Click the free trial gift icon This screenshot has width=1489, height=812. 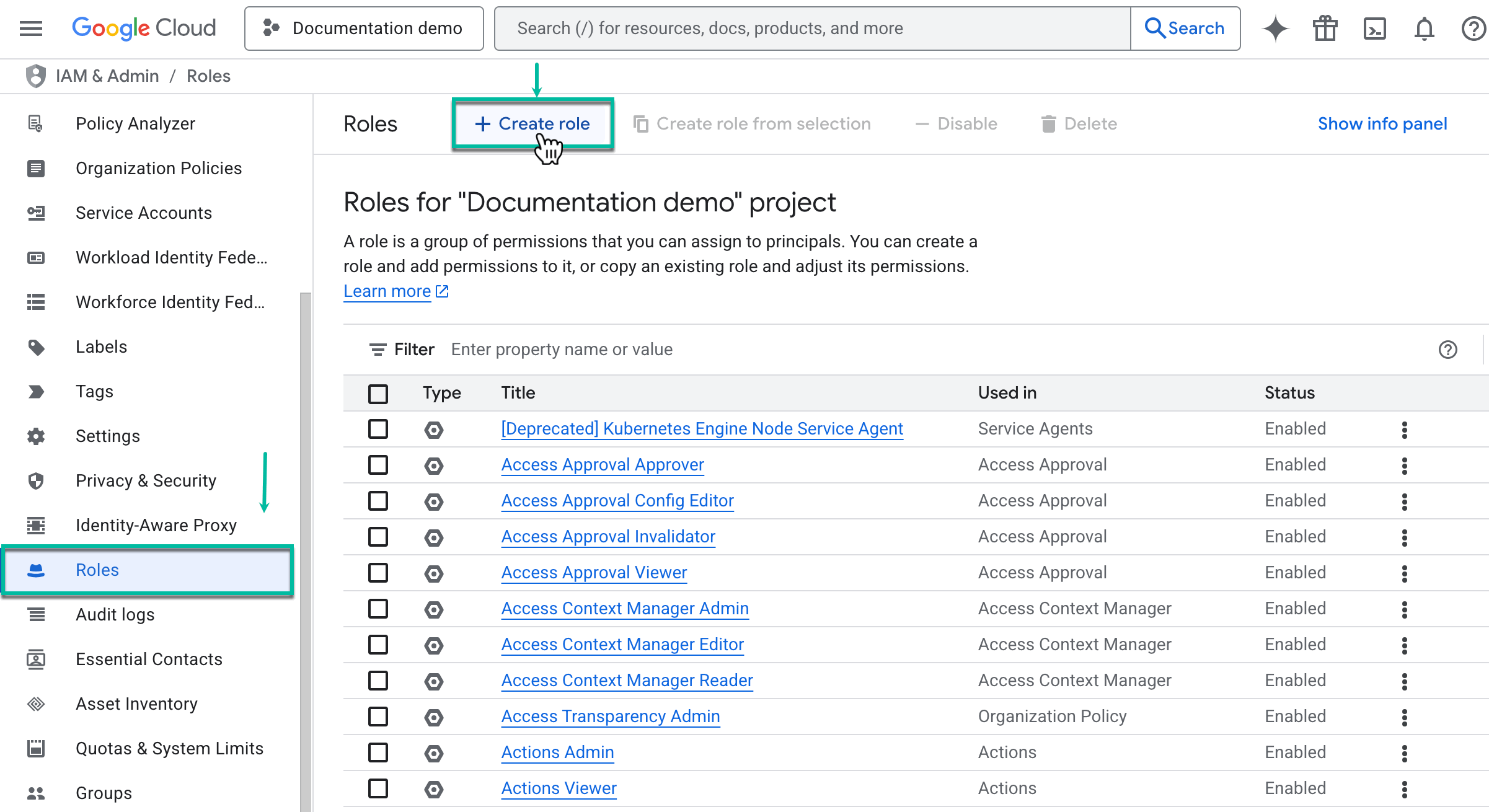tap(1325, 28)
